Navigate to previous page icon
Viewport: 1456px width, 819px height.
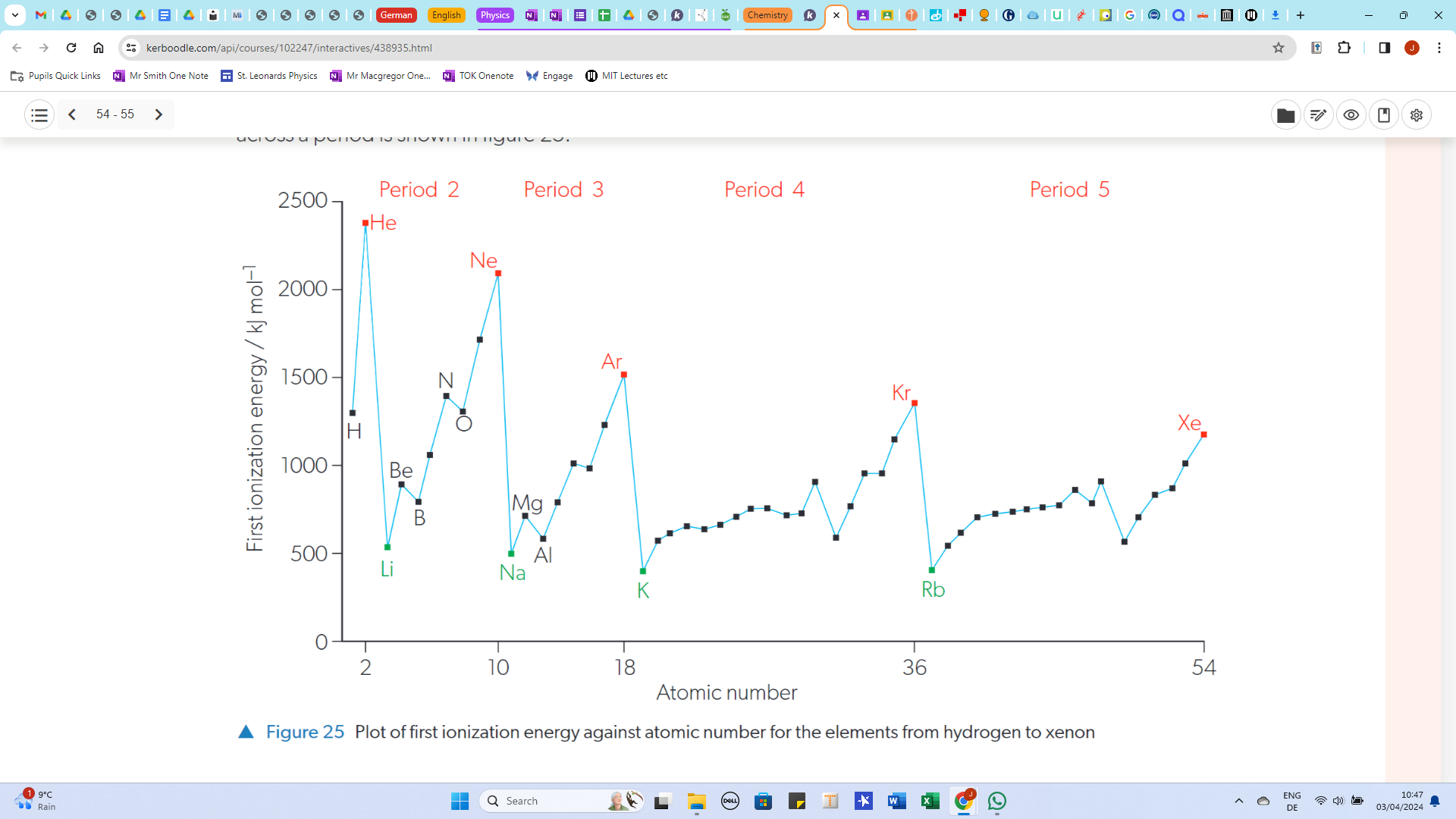tap(72, 114)
